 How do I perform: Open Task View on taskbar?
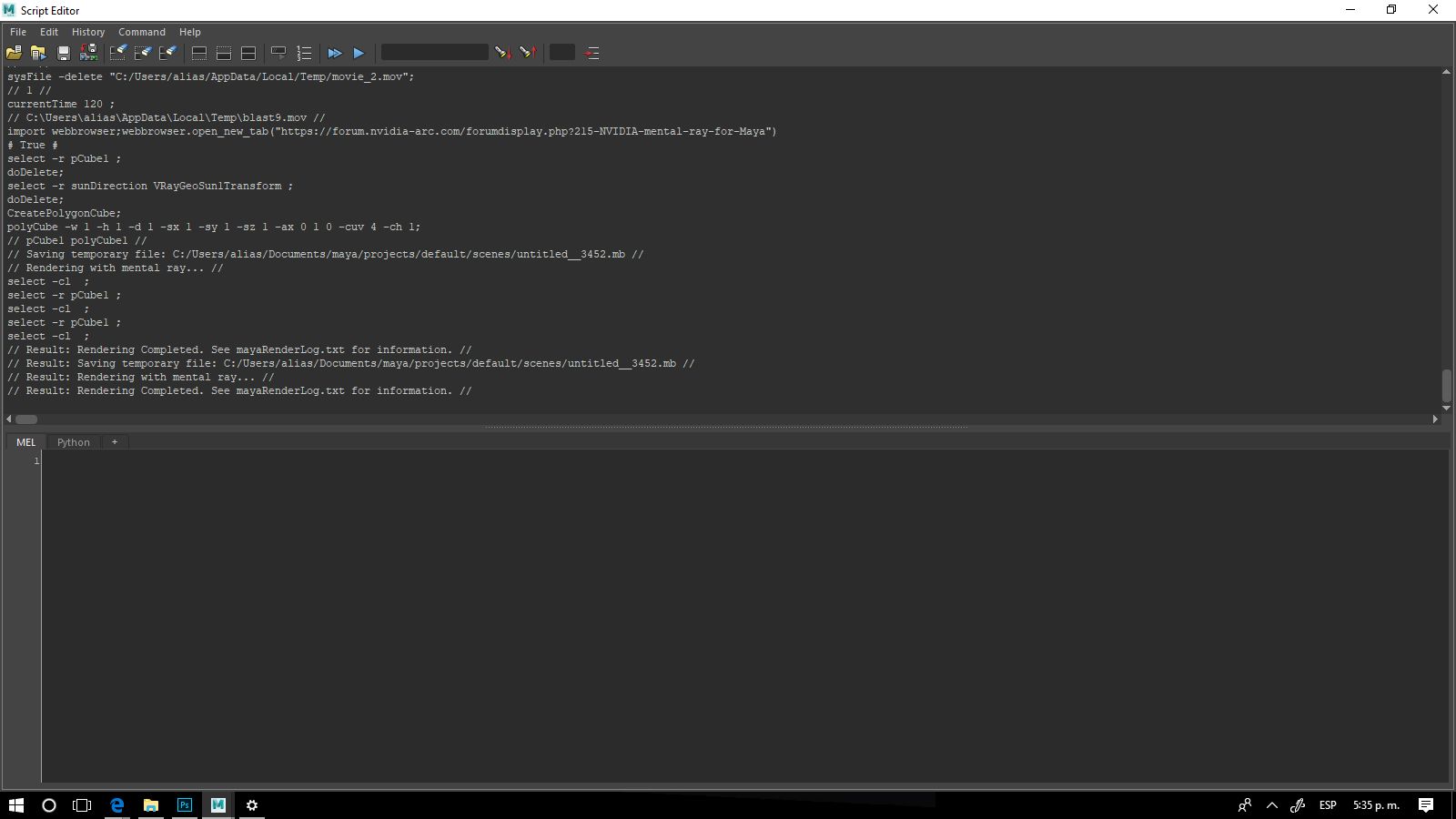point(82,804)
